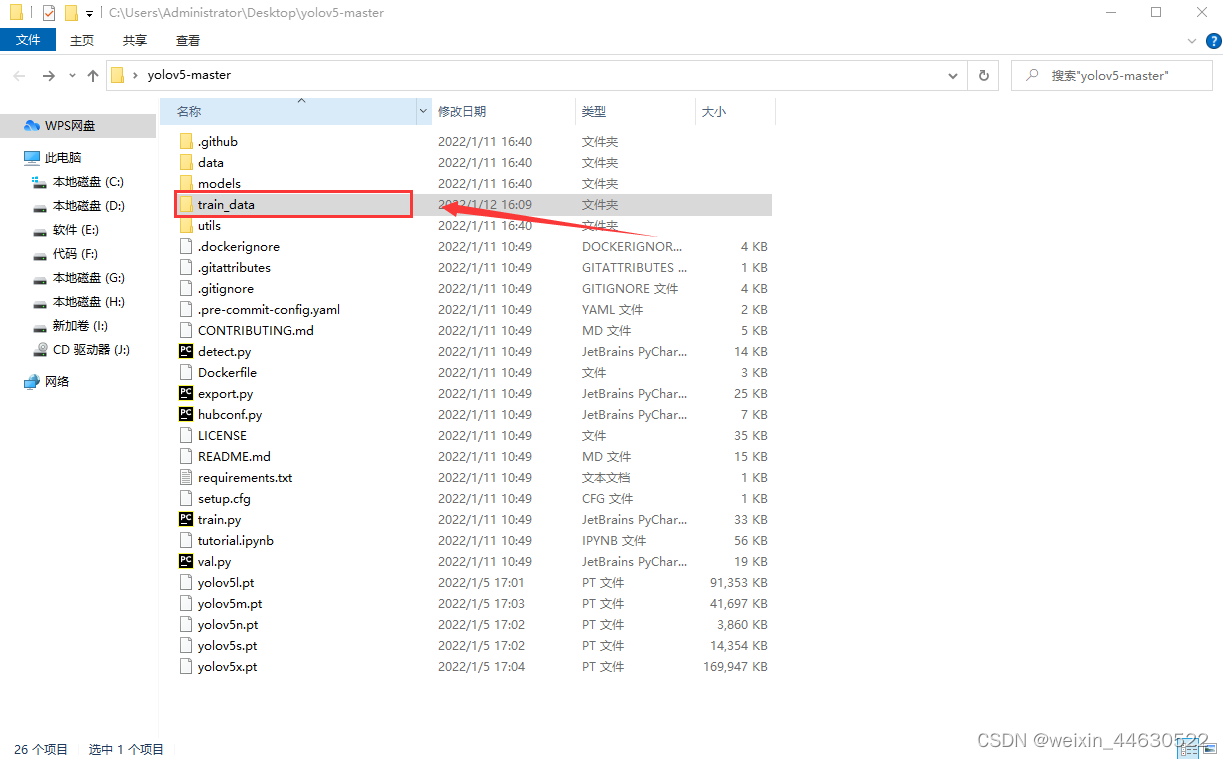Select hubconf.py file icon
1223x759 pixels.
point(186,414)
